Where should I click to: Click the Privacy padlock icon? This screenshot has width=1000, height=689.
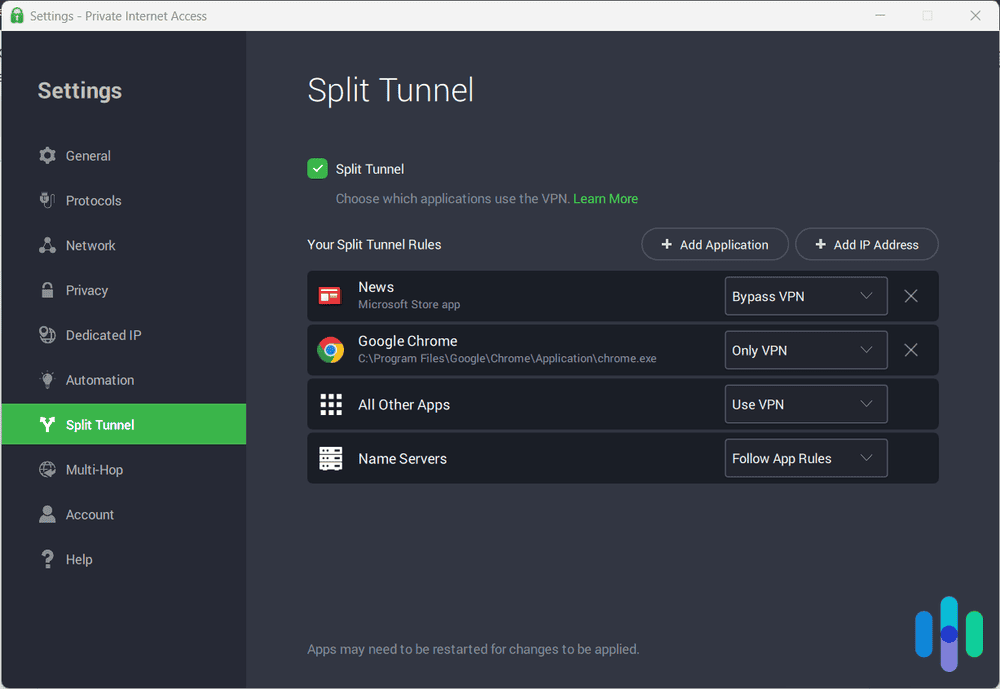click(46, 290)
